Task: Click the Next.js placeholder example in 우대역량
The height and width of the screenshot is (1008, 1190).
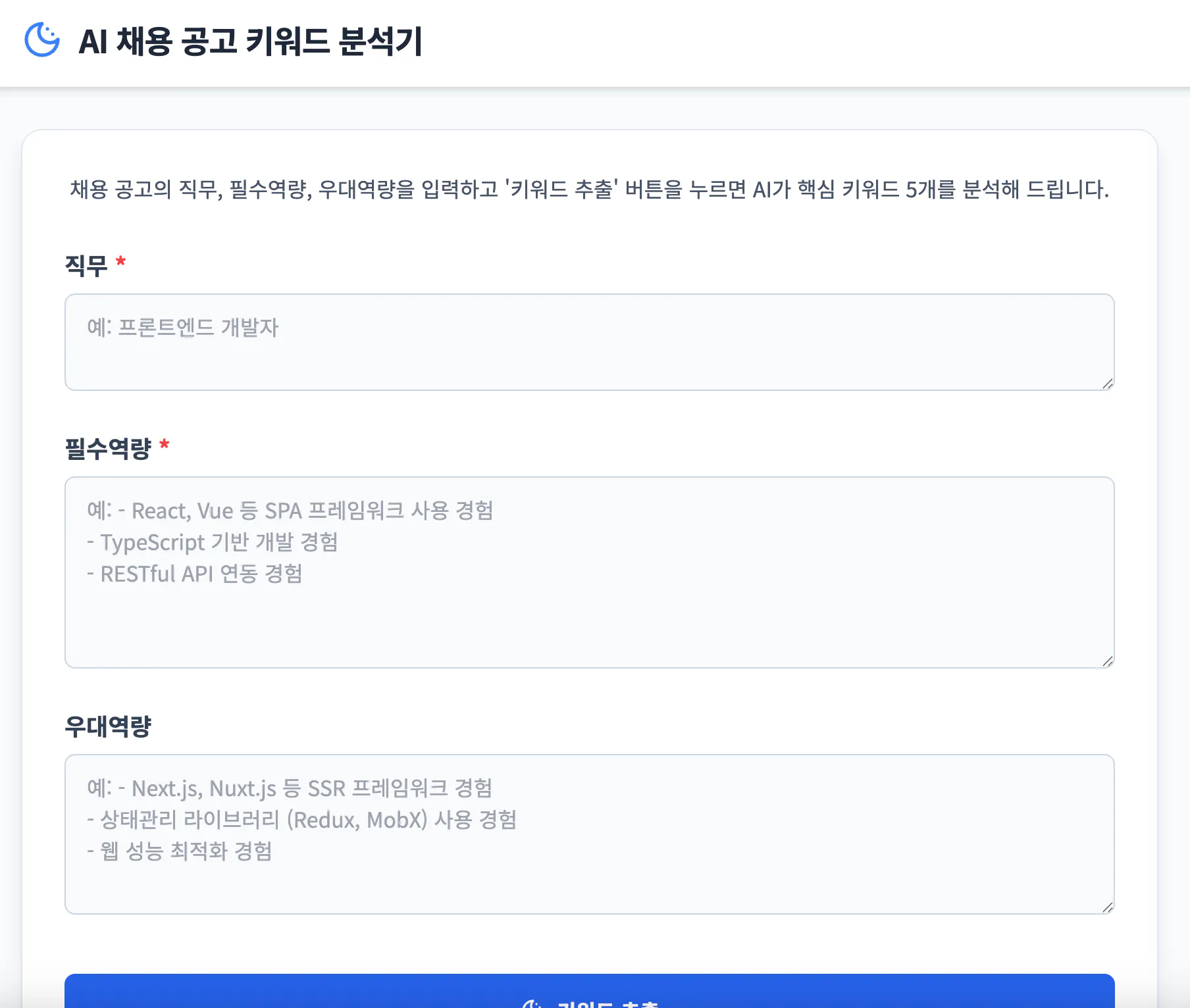Action: 292,788
